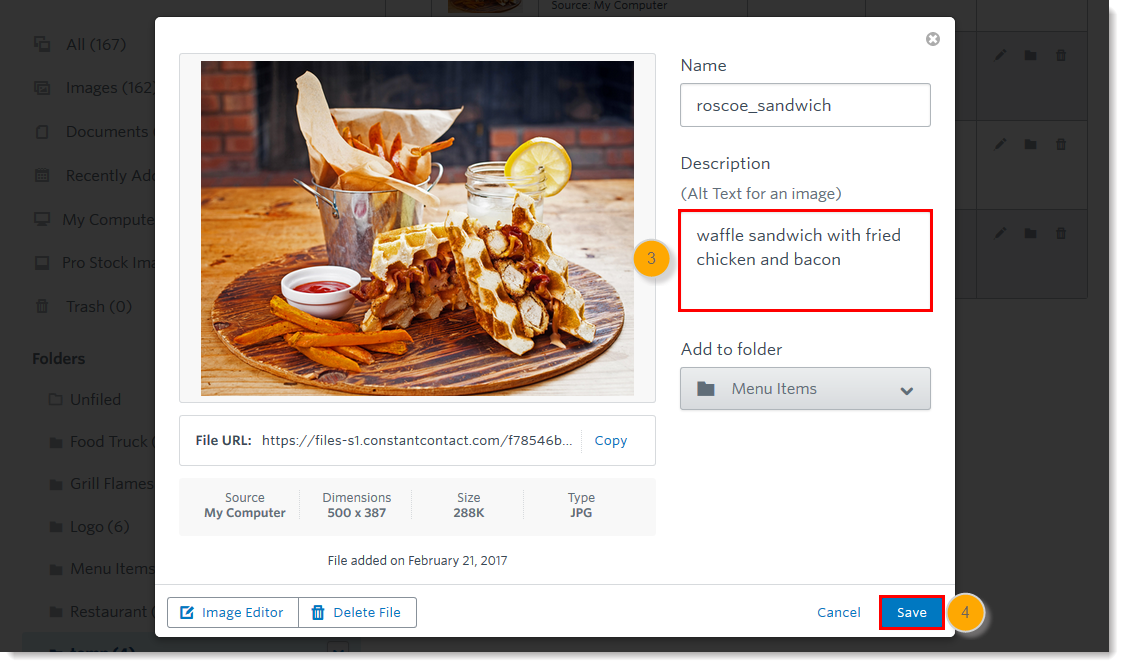Open My Computer source filter
Viewport: 1124px width, 667px height.
(108, 219)
